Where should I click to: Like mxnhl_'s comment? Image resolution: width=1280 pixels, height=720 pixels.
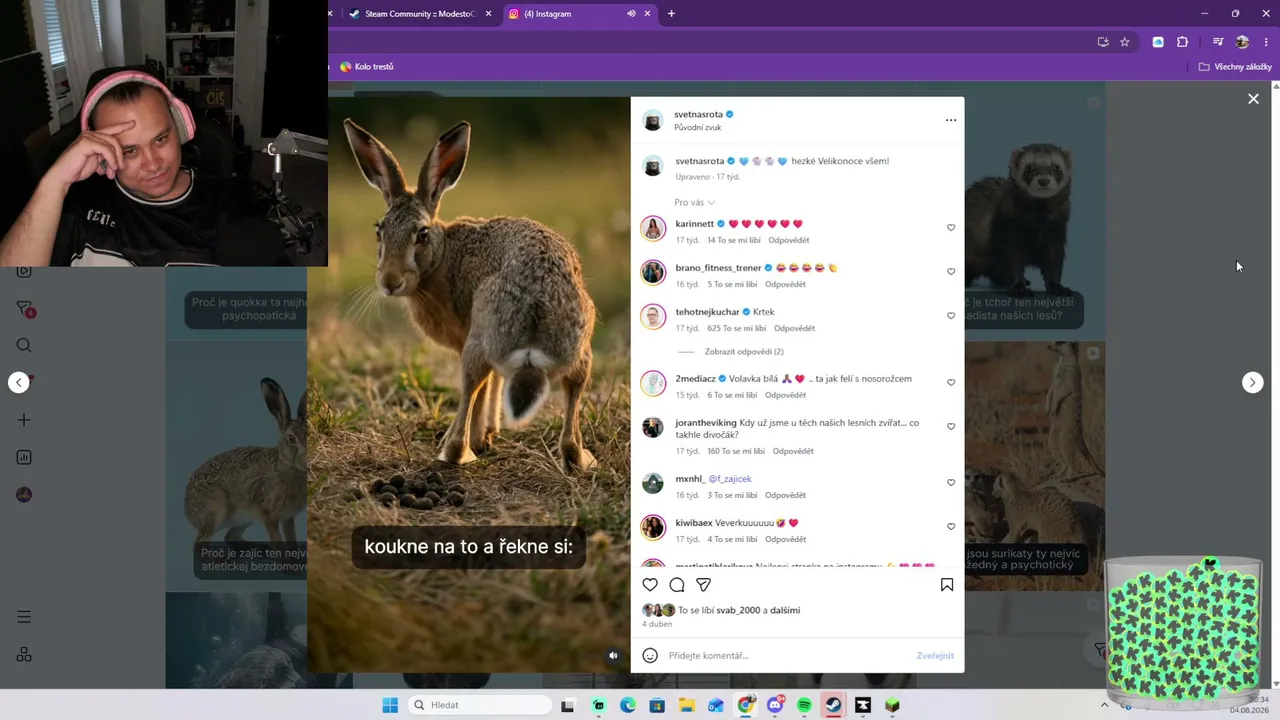tap(951, 483)
